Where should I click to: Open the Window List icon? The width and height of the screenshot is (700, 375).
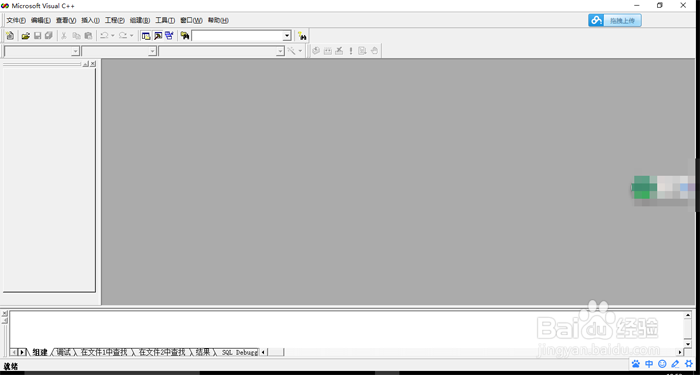click(169, 36)
